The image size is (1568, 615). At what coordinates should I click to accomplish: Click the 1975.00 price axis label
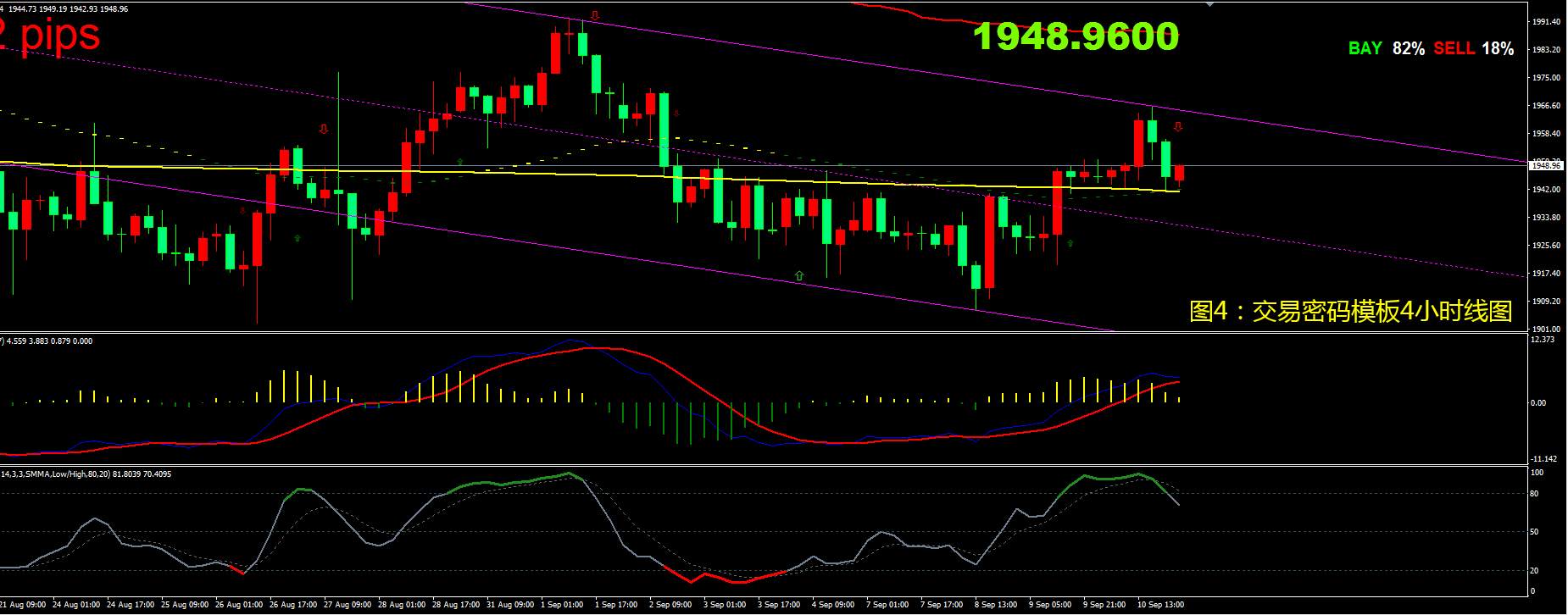(1547, 78)
